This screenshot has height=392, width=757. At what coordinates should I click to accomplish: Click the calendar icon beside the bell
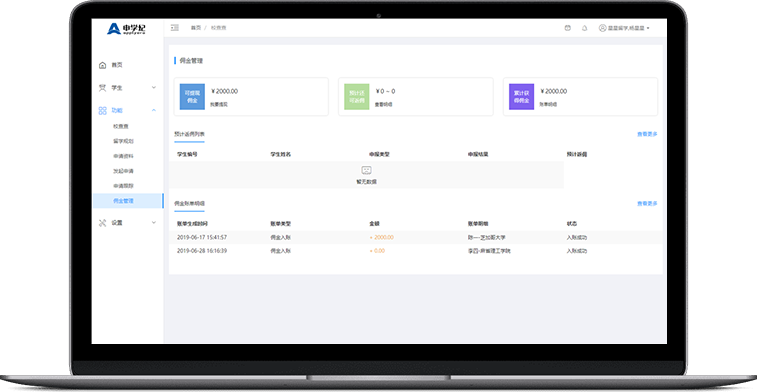click(568, 28)
